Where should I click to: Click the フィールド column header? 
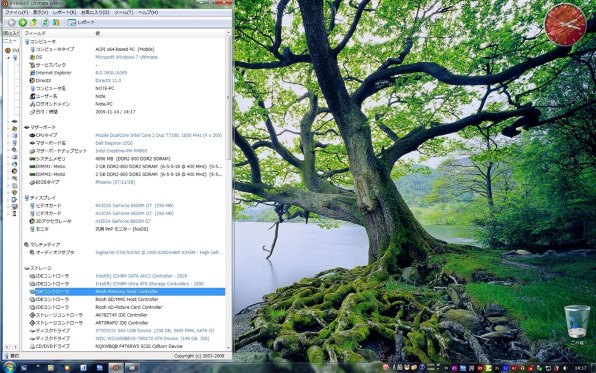35,33
